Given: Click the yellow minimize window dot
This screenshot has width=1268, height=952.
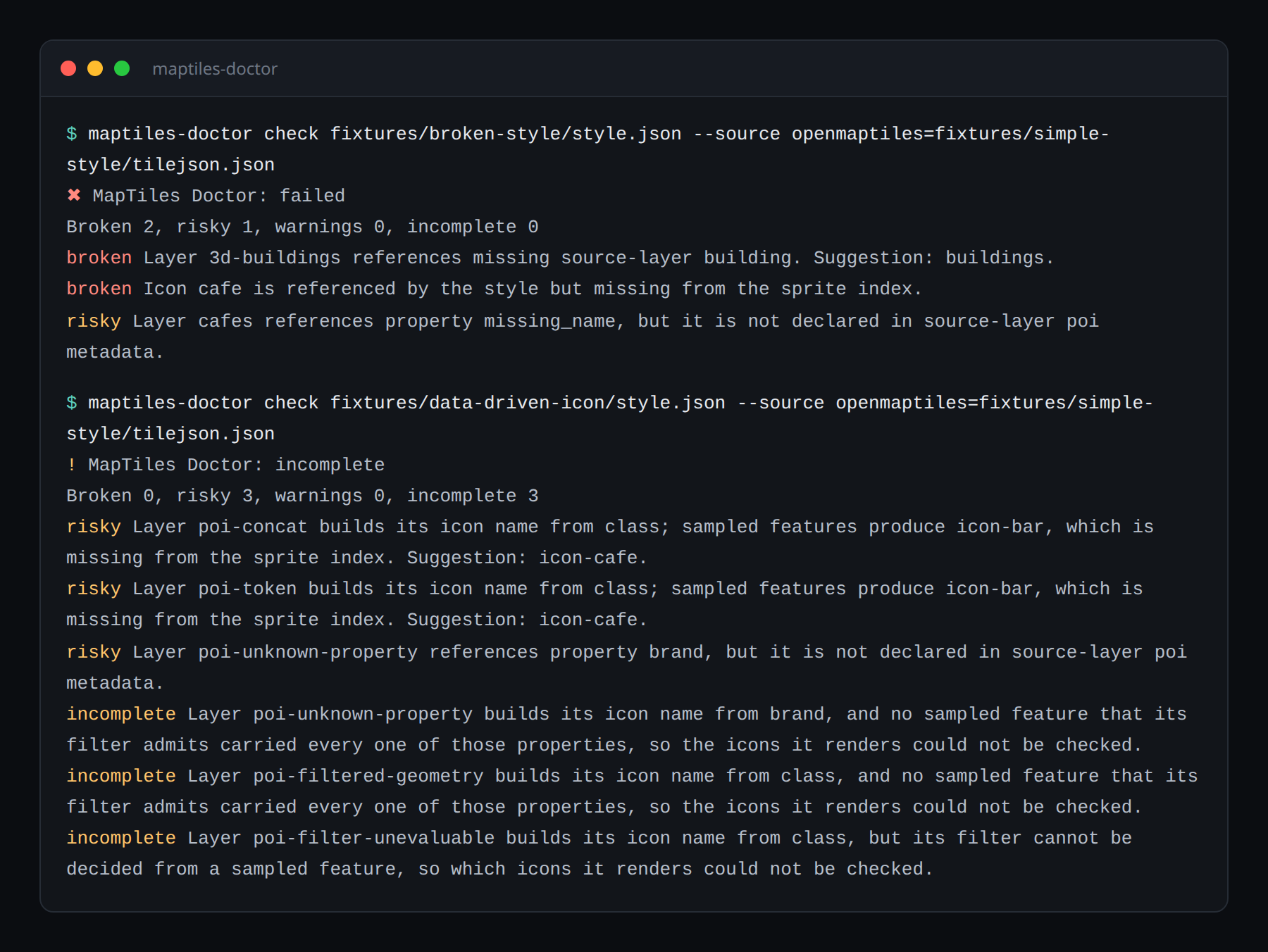Looking at the screenshot, I should tap(95, 68).
